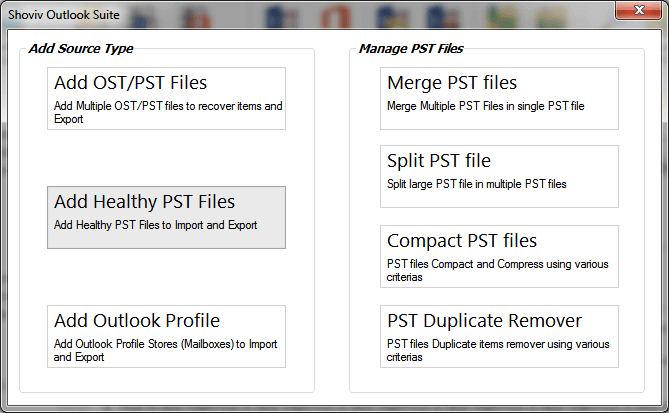Click empty space between Add OST/PST and Healthy PST buttons
The height and width of the screenshot is (413, 669).
click(x=166, y=158)
